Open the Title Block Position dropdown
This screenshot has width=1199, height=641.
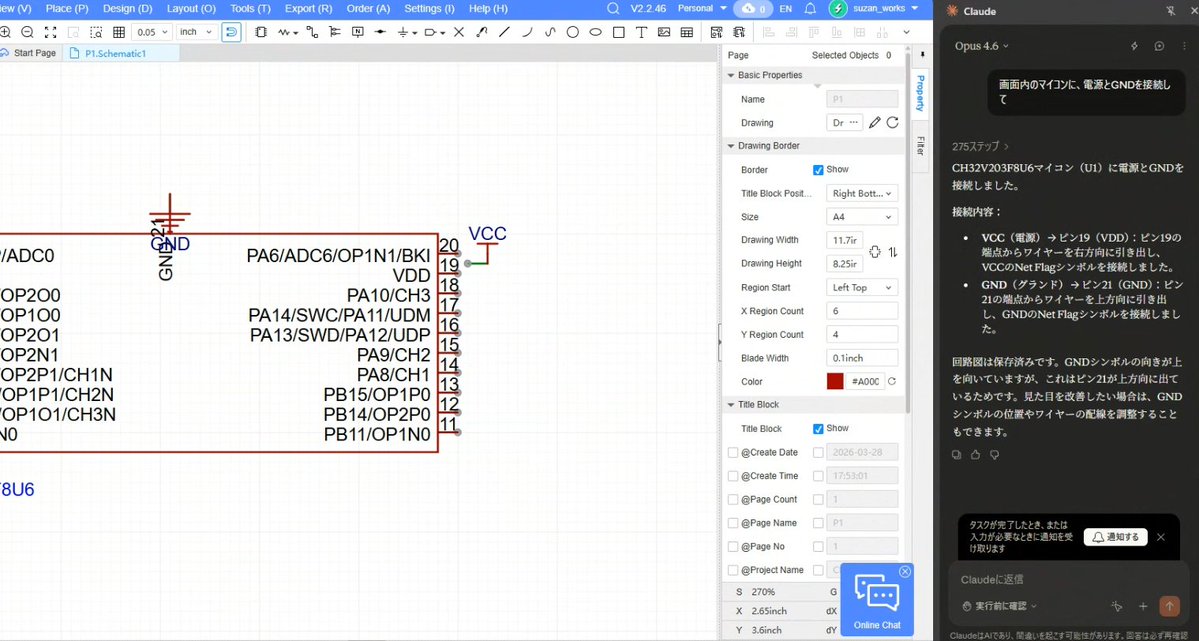862,194
